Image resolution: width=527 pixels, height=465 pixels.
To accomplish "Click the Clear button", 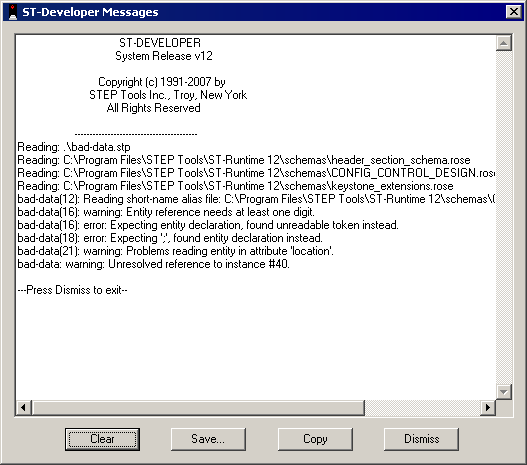I will pyautogui.click(x=103, y=439).
